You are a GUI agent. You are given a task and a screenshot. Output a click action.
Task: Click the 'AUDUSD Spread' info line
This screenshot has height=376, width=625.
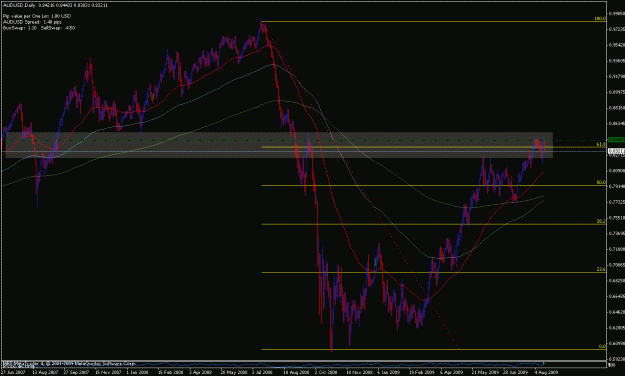[x=32, y=22]
